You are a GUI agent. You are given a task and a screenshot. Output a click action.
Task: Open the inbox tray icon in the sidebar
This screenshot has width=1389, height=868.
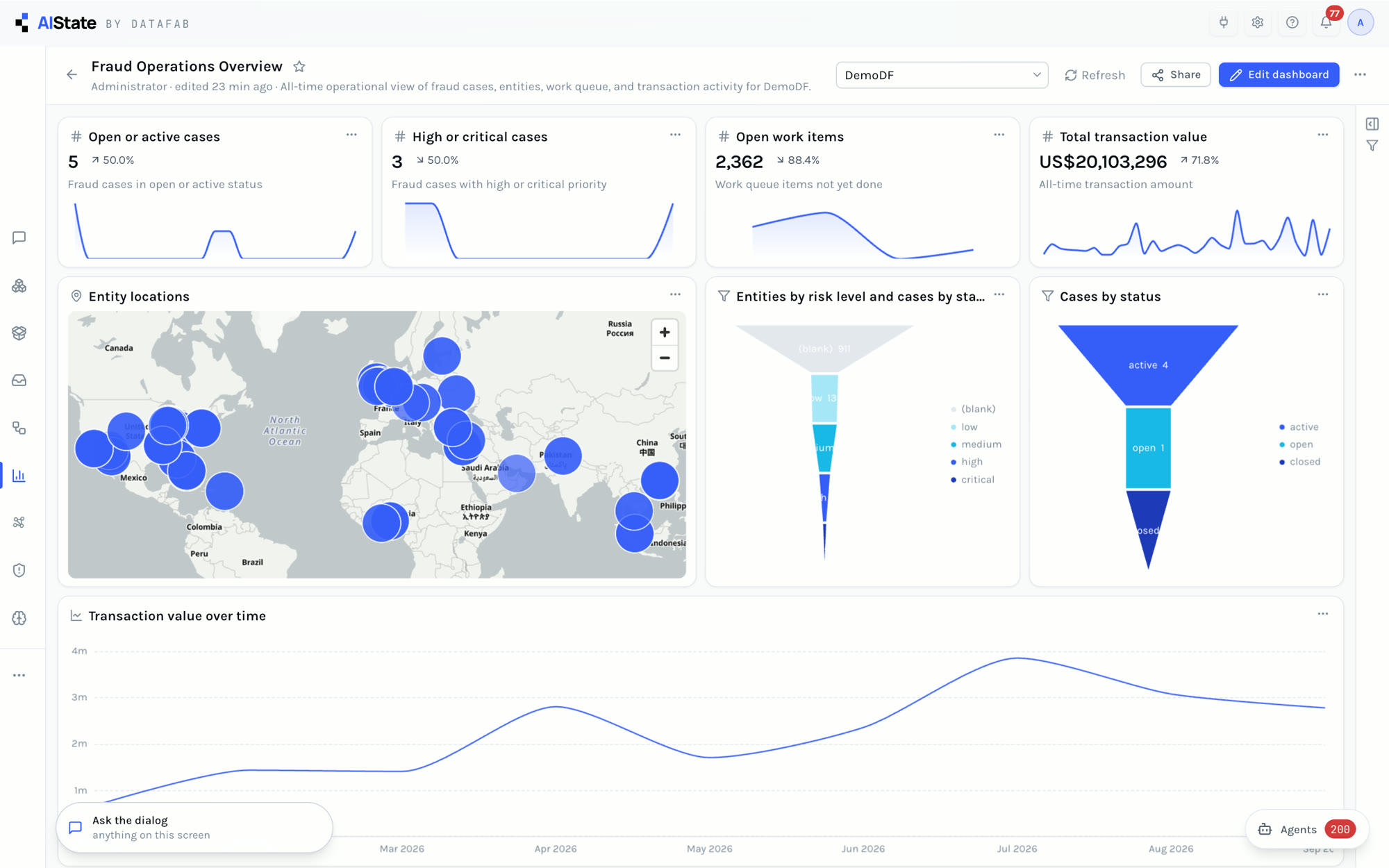[x=19, y=381]
